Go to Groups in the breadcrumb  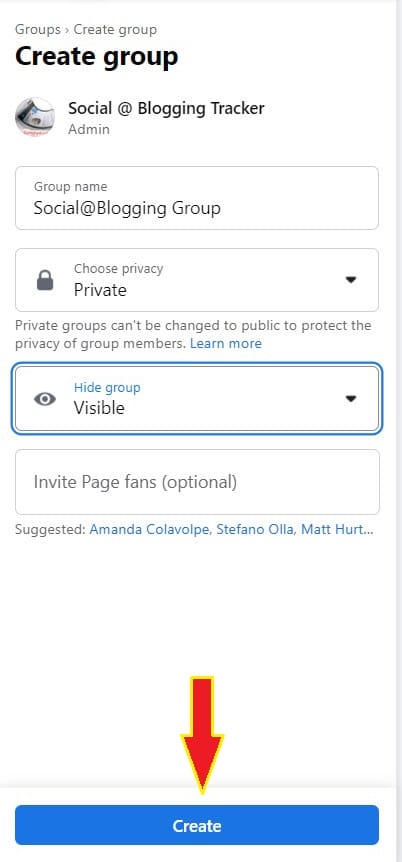pos(38,29)
